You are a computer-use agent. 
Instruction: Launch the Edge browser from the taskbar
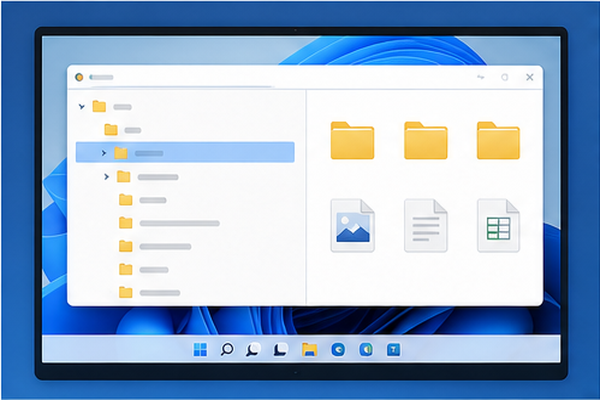(338, 349)
